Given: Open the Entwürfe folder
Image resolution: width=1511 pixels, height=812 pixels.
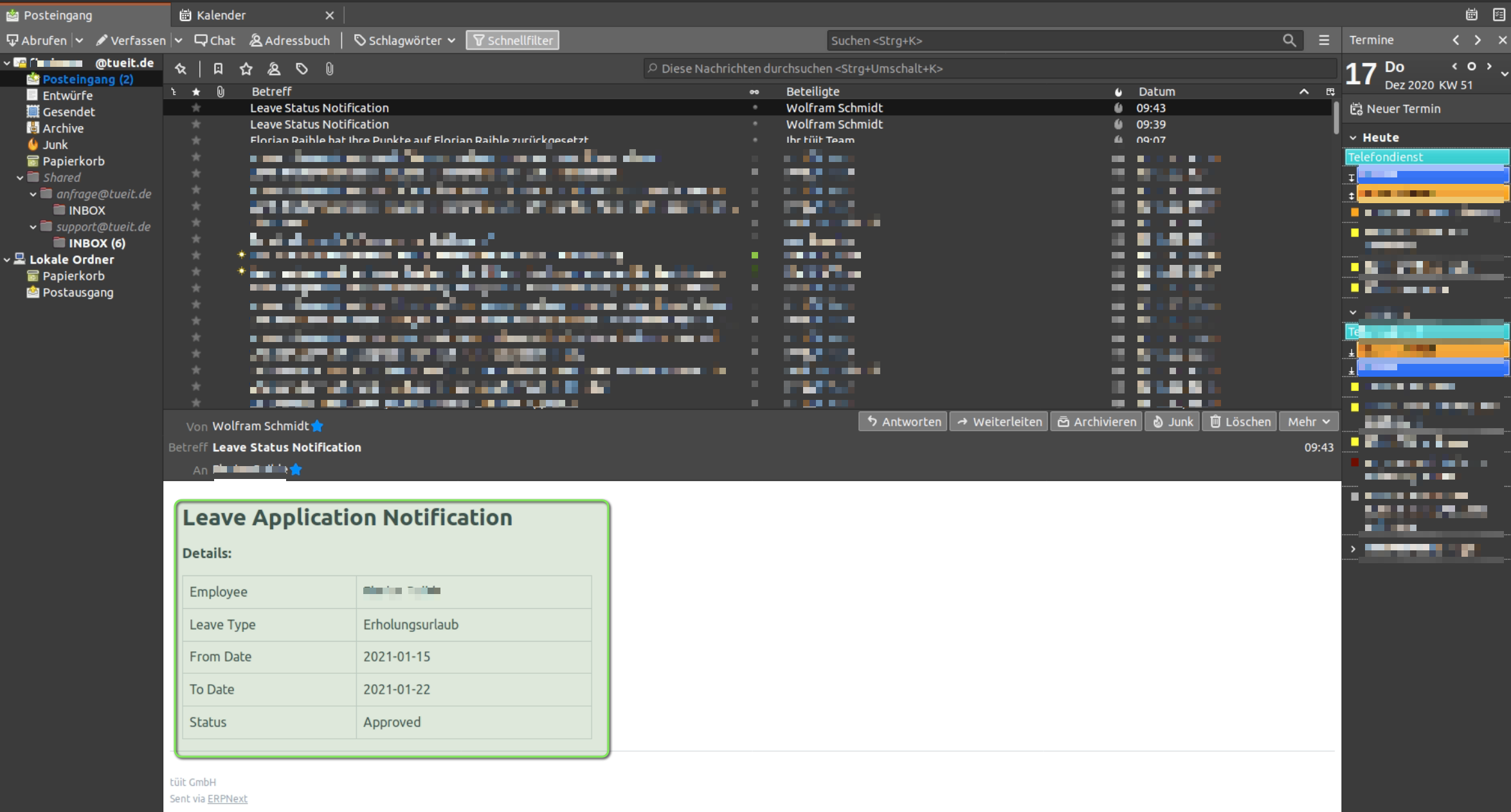Looking at the screenshot, I should (68, 96).
